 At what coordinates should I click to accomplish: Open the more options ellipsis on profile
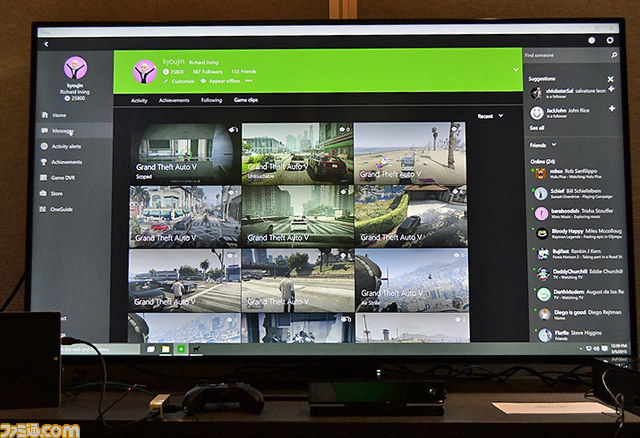click(249, 81)
